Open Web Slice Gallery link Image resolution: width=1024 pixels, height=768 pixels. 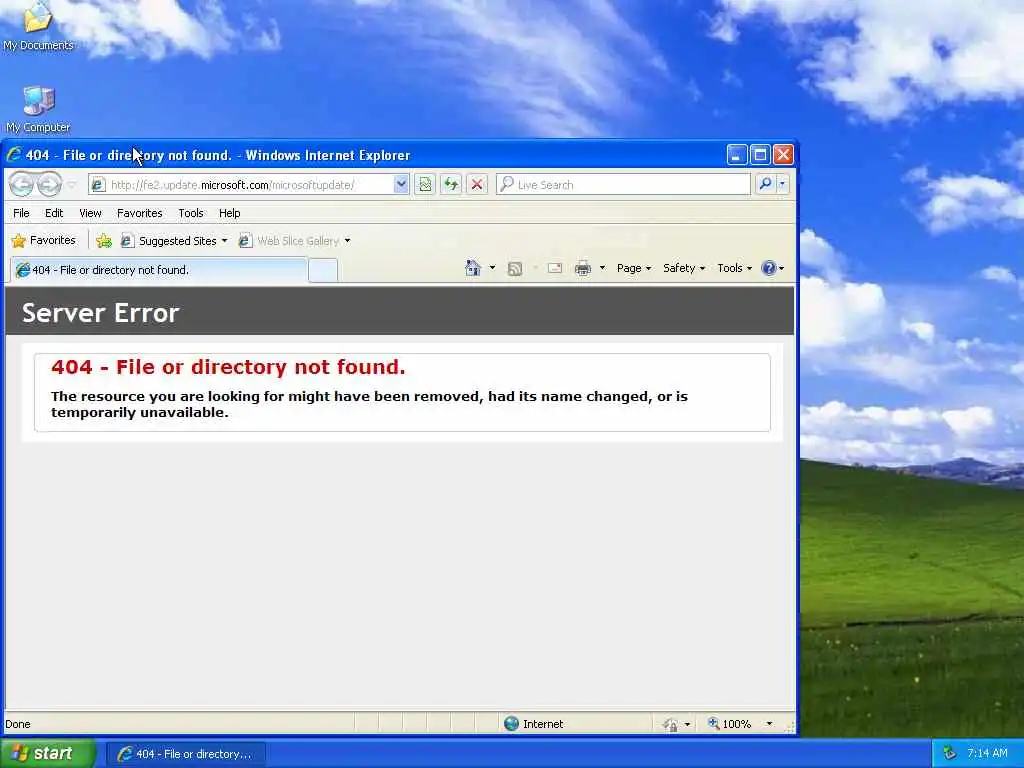click(x=289, y=241)
